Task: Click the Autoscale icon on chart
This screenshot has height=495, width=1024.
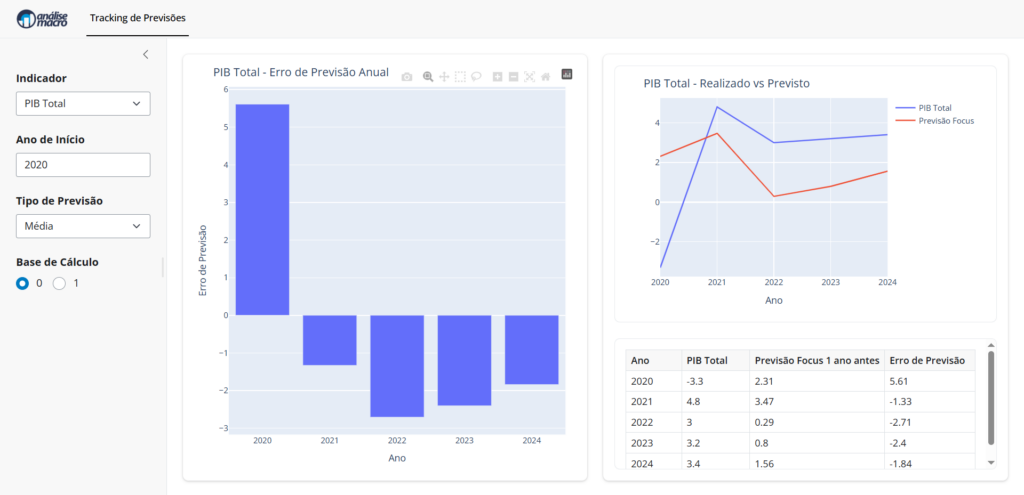Action: pos(530,77)
